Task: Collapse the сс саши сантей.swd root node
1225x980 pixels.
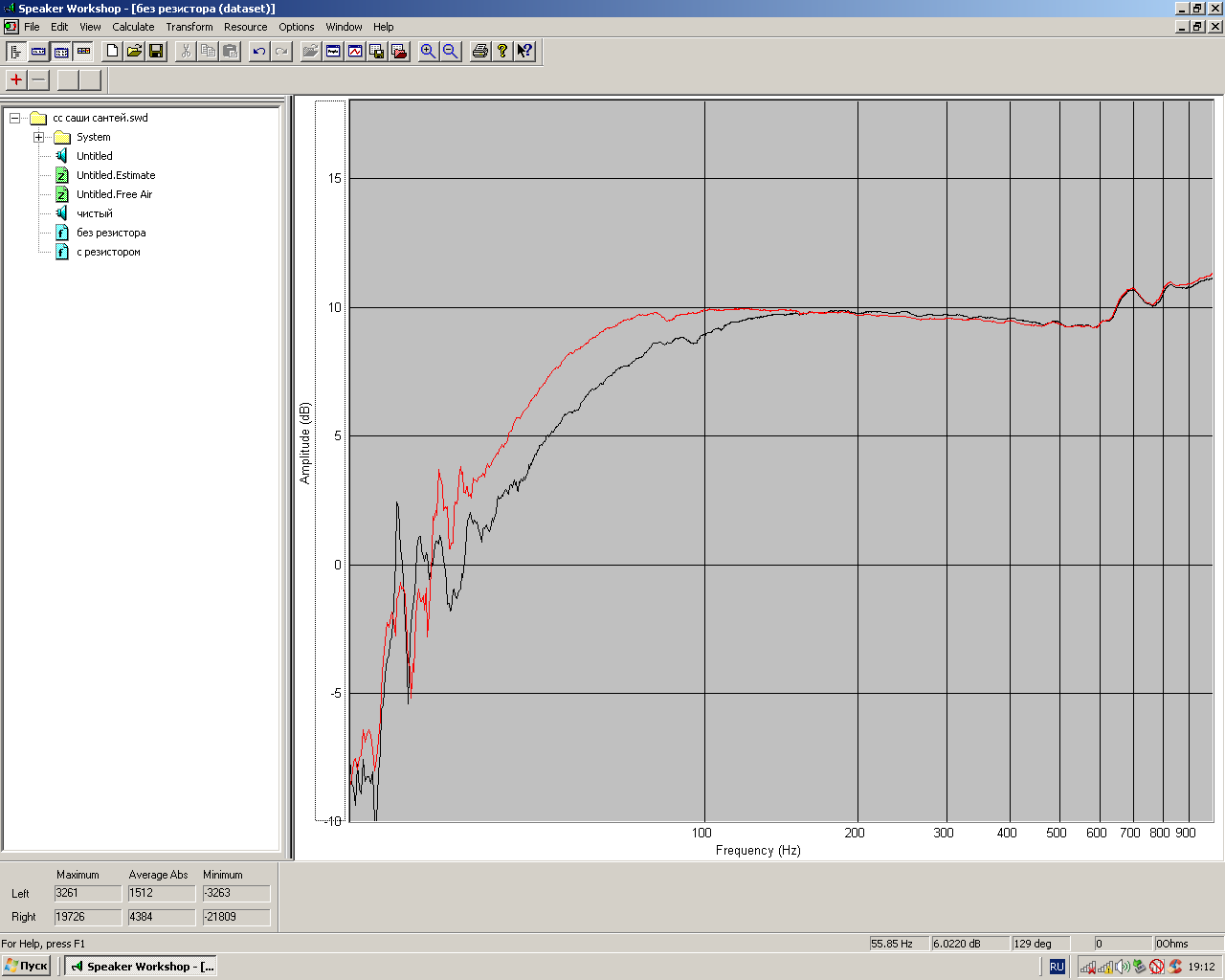Action: click(x=14, y=118)
